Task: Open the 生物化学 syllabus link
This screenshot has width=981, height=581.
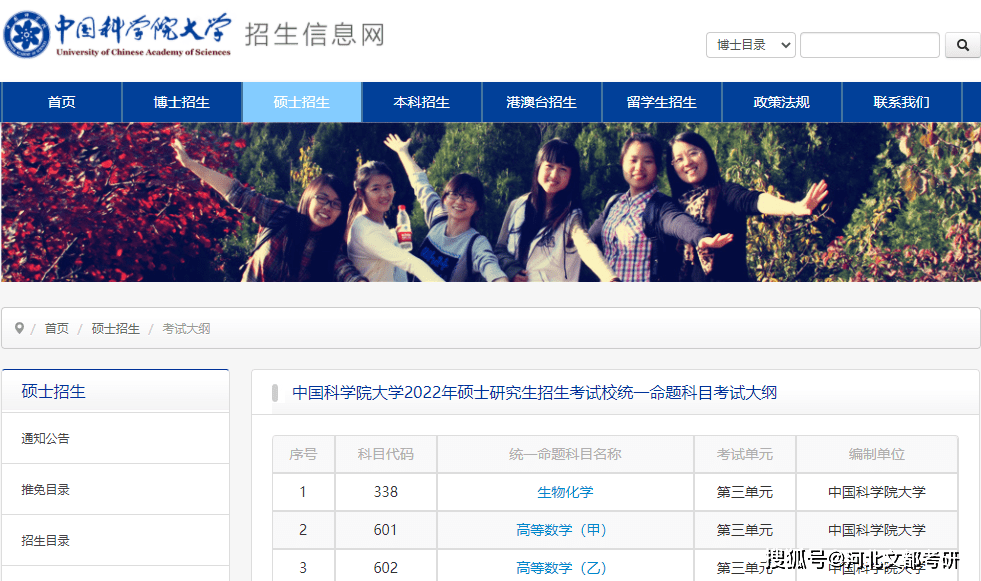Action: point(565,492)
